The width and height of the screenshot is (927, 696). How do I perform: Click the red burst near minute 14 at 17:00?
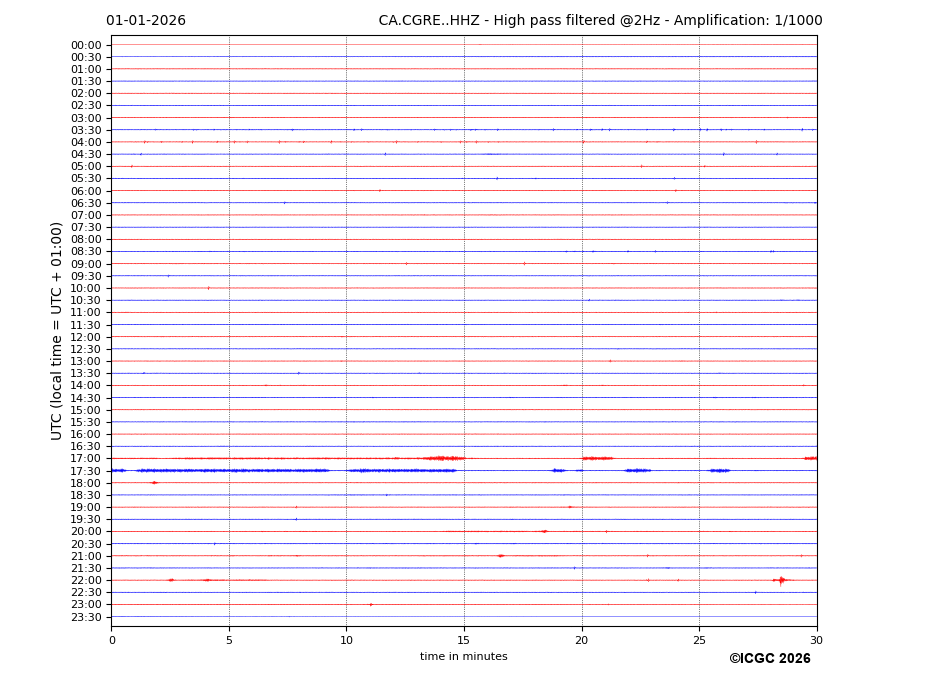point(440,458)
